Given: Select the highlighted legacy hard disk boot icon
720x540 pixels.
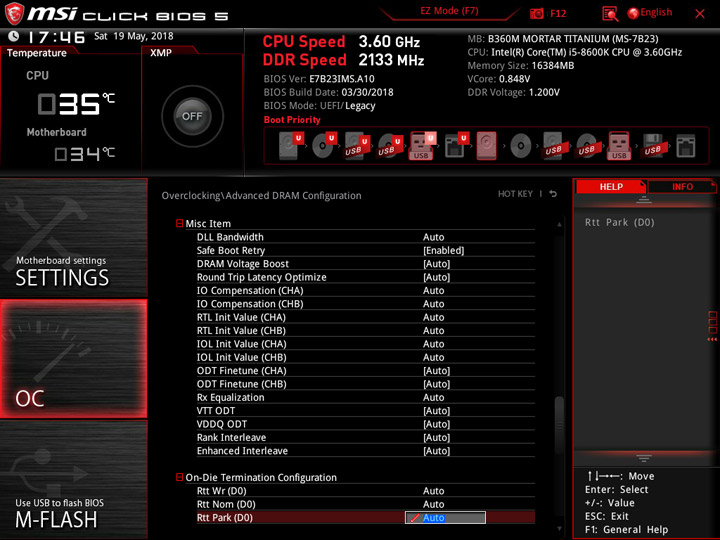Looking at the screenshot, I should pyautogui.click(x=486, y=146).
